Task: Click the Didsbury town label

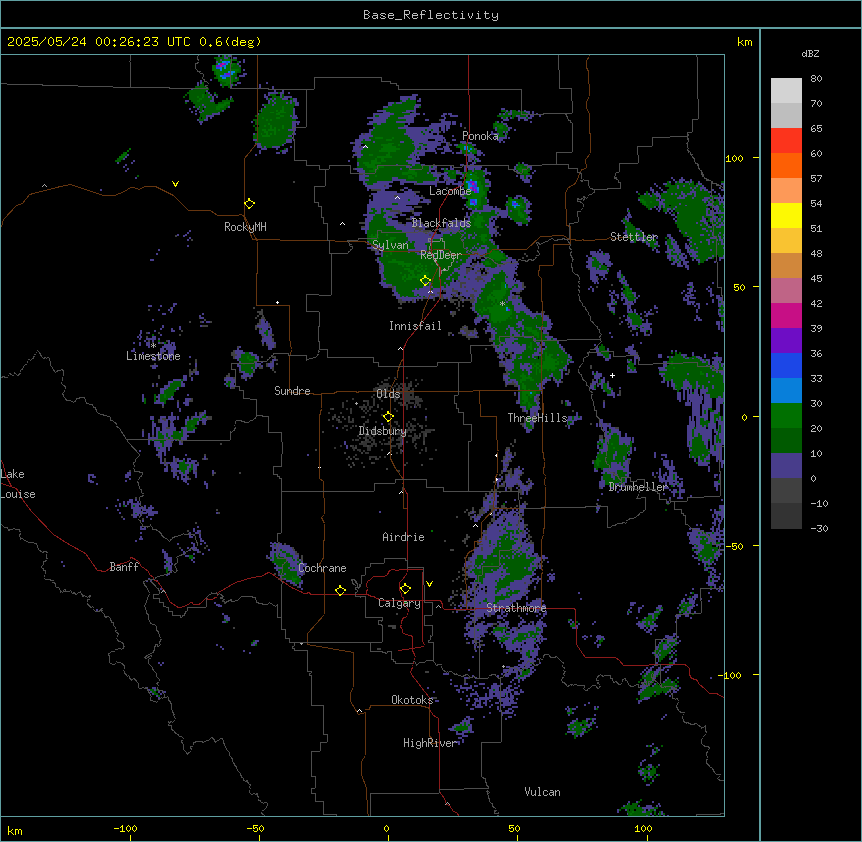Action: 383,431
